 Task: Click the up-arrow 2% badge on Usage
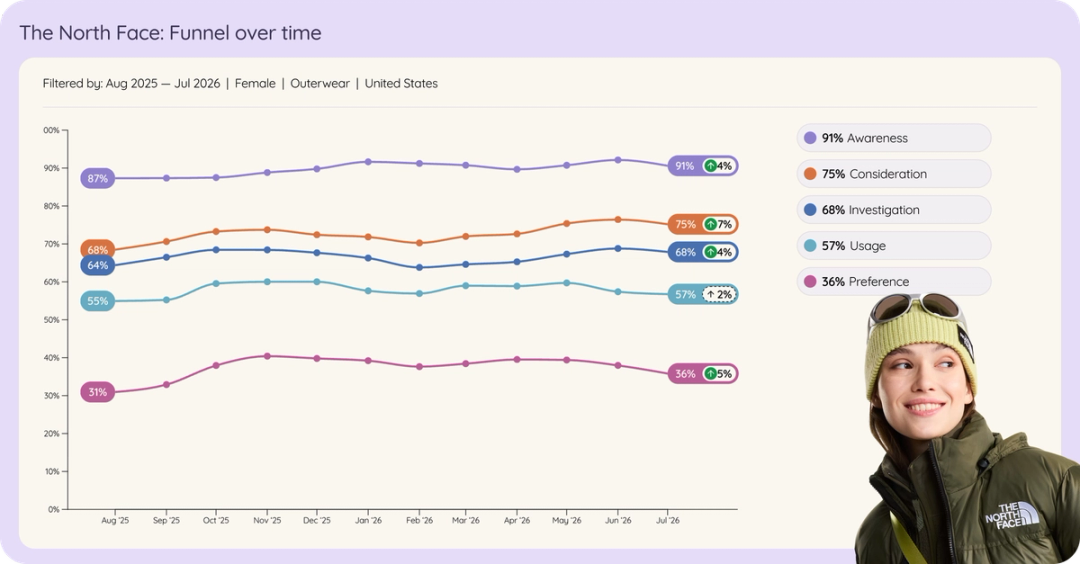point(719,295)
